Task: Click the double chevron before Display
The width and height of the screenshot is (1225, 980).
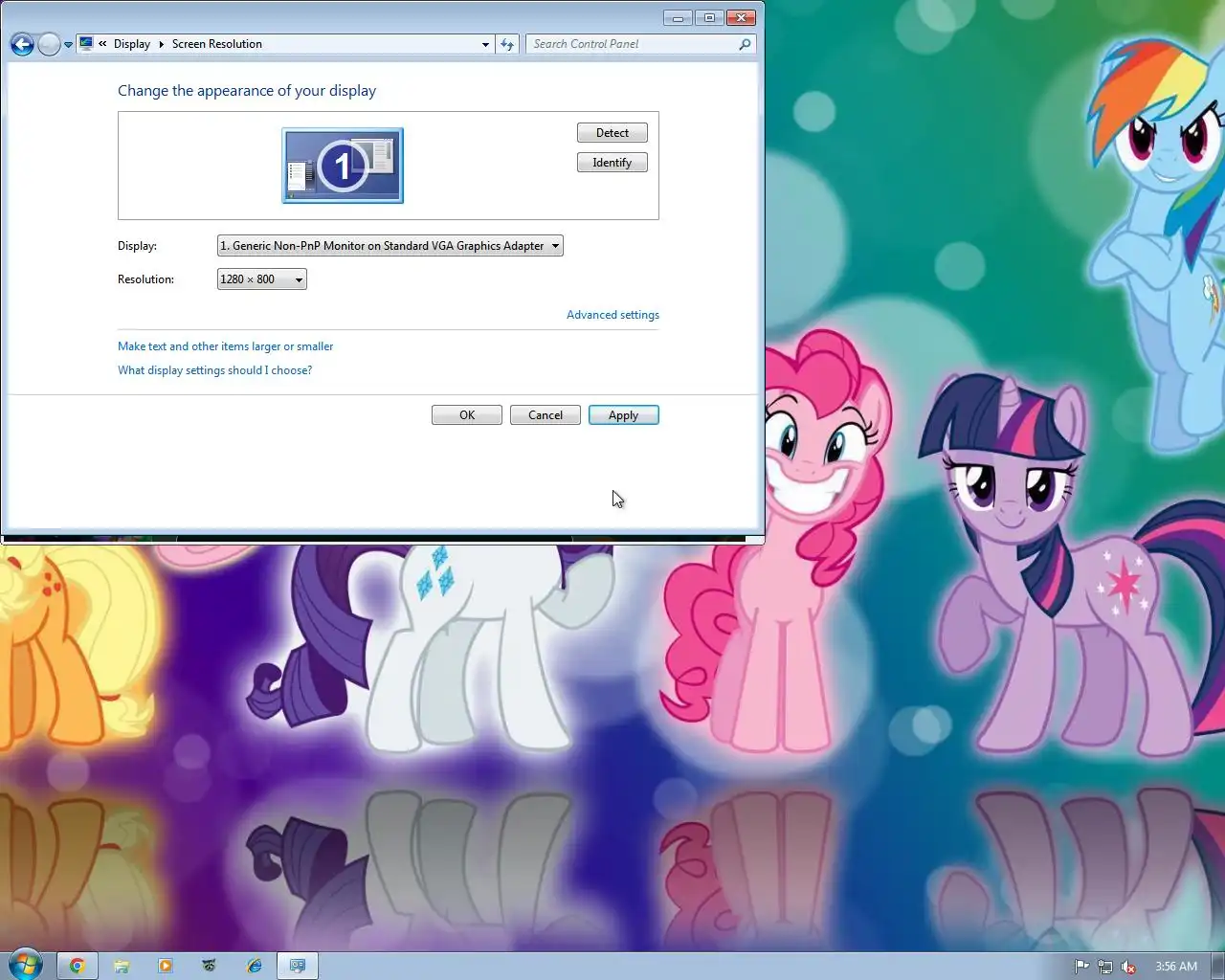Action: pyautogui.click(x=102, y=44)
